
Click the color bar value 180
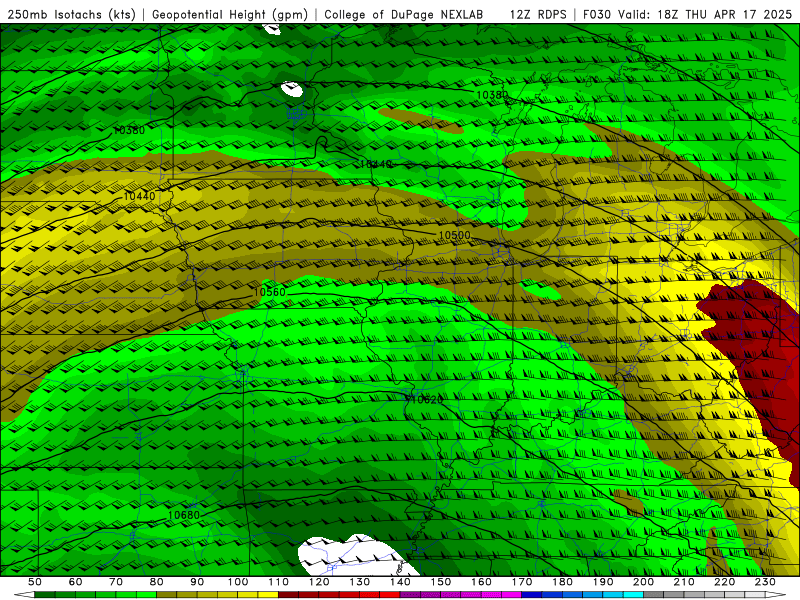[x=562, y=582]
